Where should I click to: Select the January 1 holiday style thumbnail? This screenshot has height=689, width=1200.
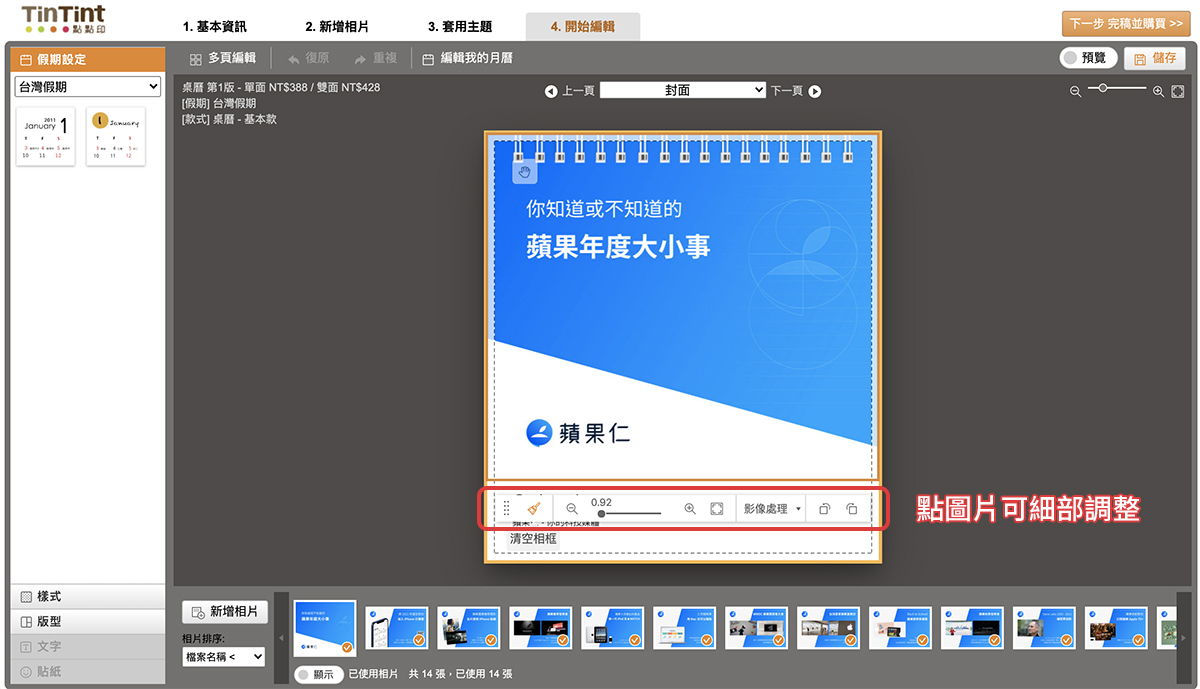(x=45, y=137)
